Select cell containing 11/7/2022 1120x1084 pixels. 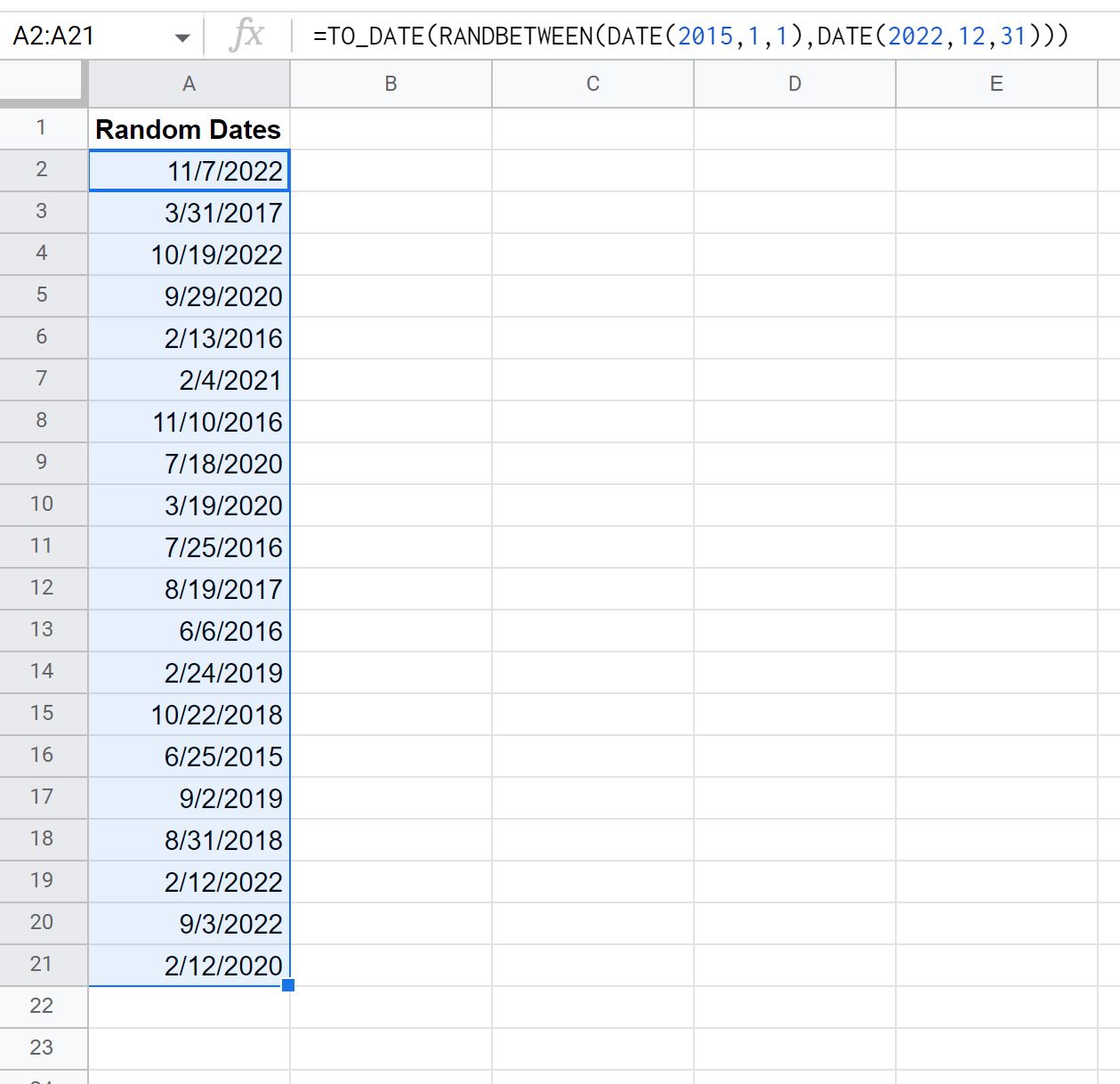tap(189, 171)
